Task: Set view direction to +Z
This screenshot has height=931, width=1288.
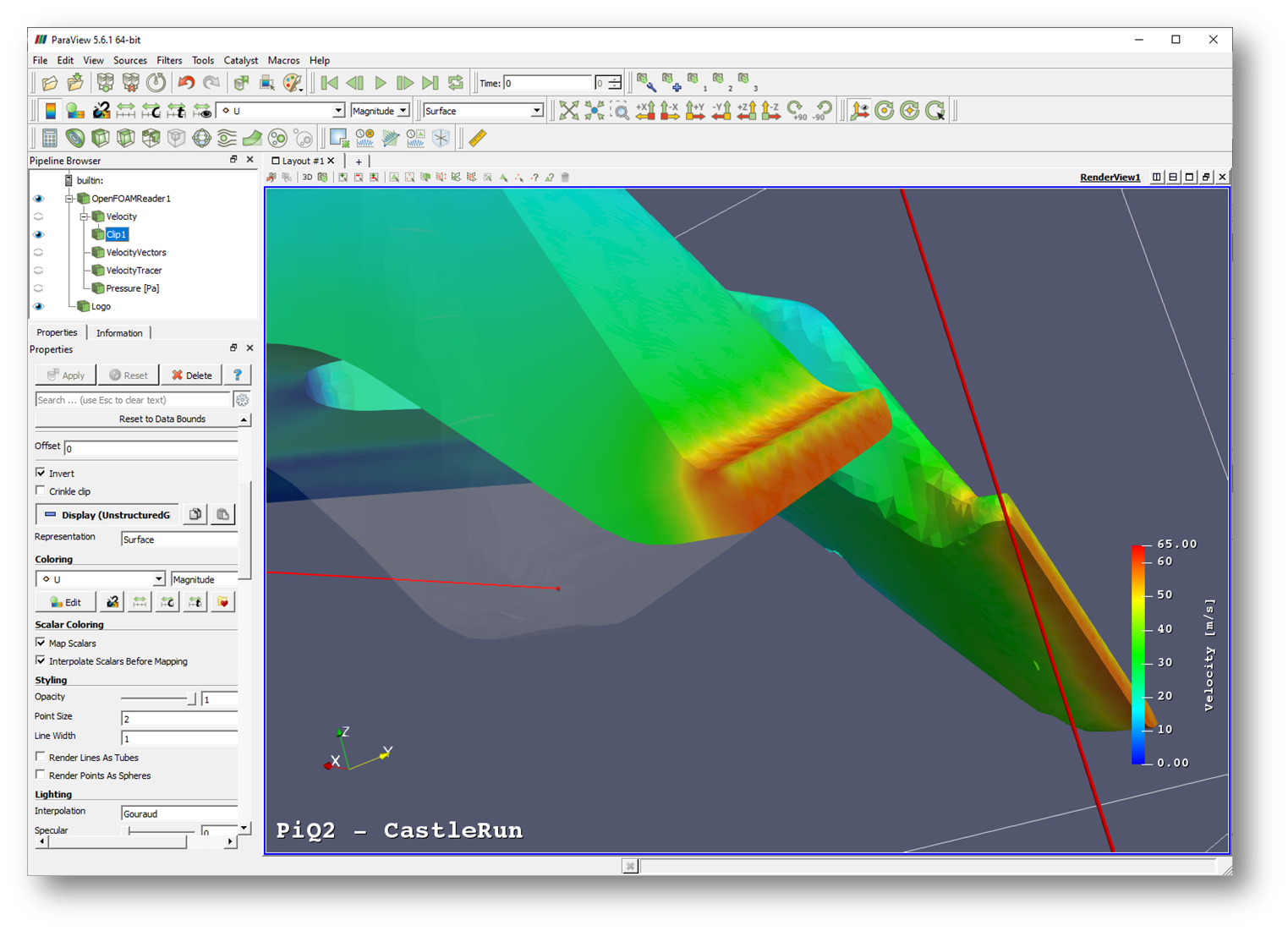Action: (x=747, y=111)
